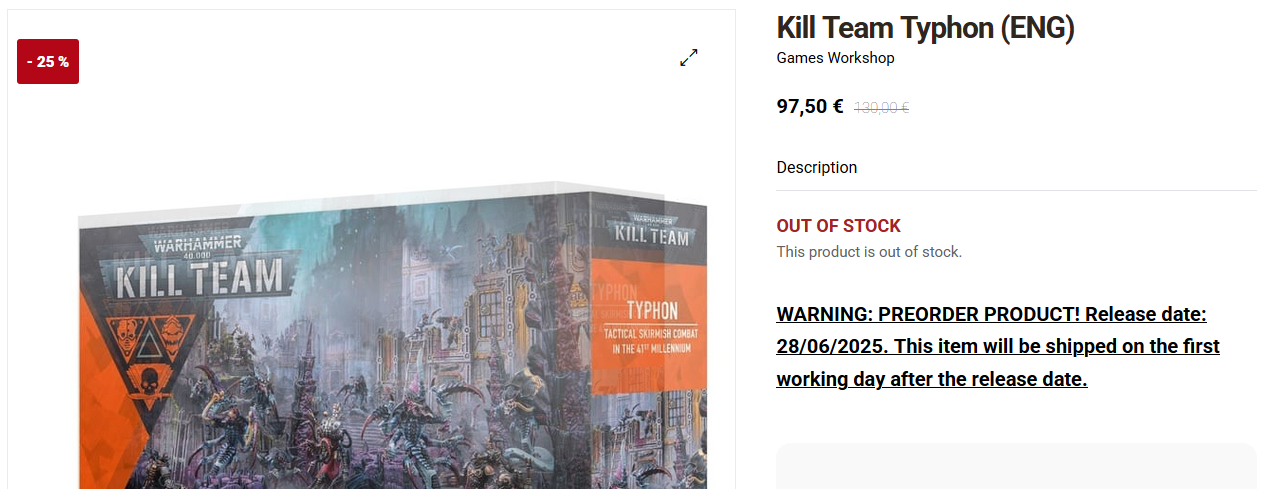
Task: Select the Kill Team Typhon (ENG) title
Action: [x=925, y=27]
